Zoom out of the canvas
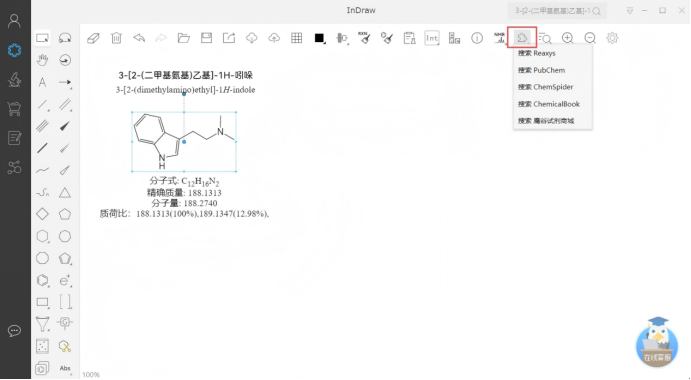 pos(590,38)
